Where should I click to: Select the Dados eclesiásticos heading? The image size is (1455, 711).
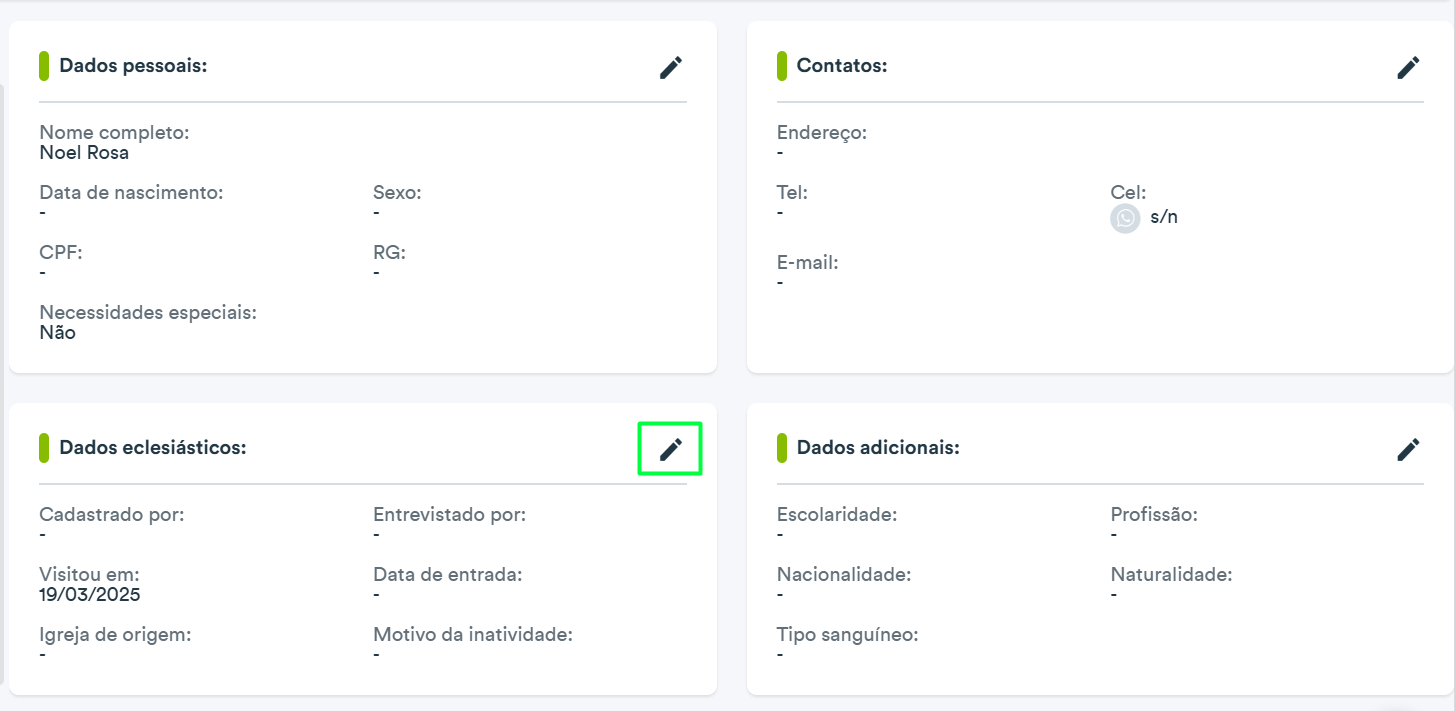[153, 448]
